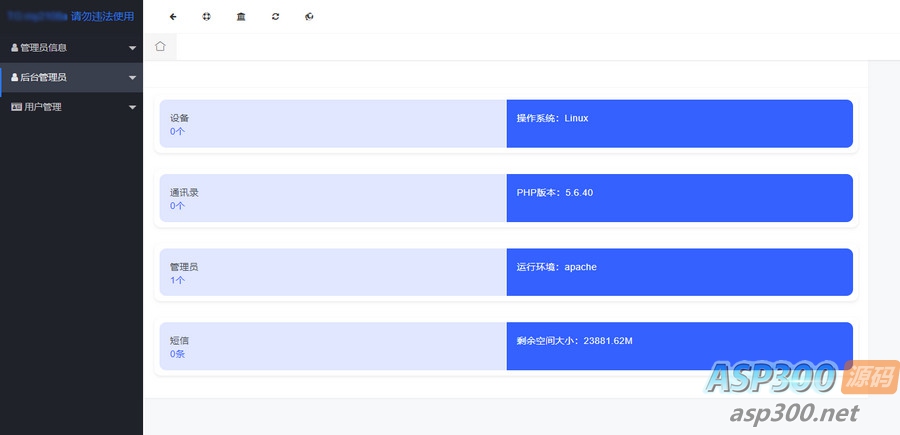The width and height of the screenshot is (900, 435).
Task: Click the bank building icon in top toolbar
Action: (241, 17)
